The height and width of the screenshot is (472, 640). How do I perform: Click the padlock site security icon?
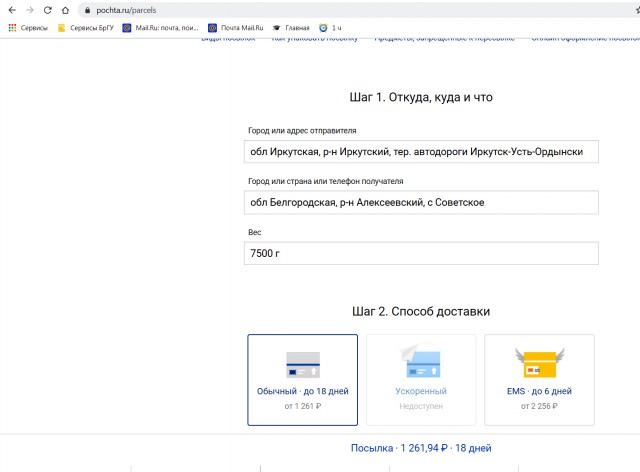[87, 10]
